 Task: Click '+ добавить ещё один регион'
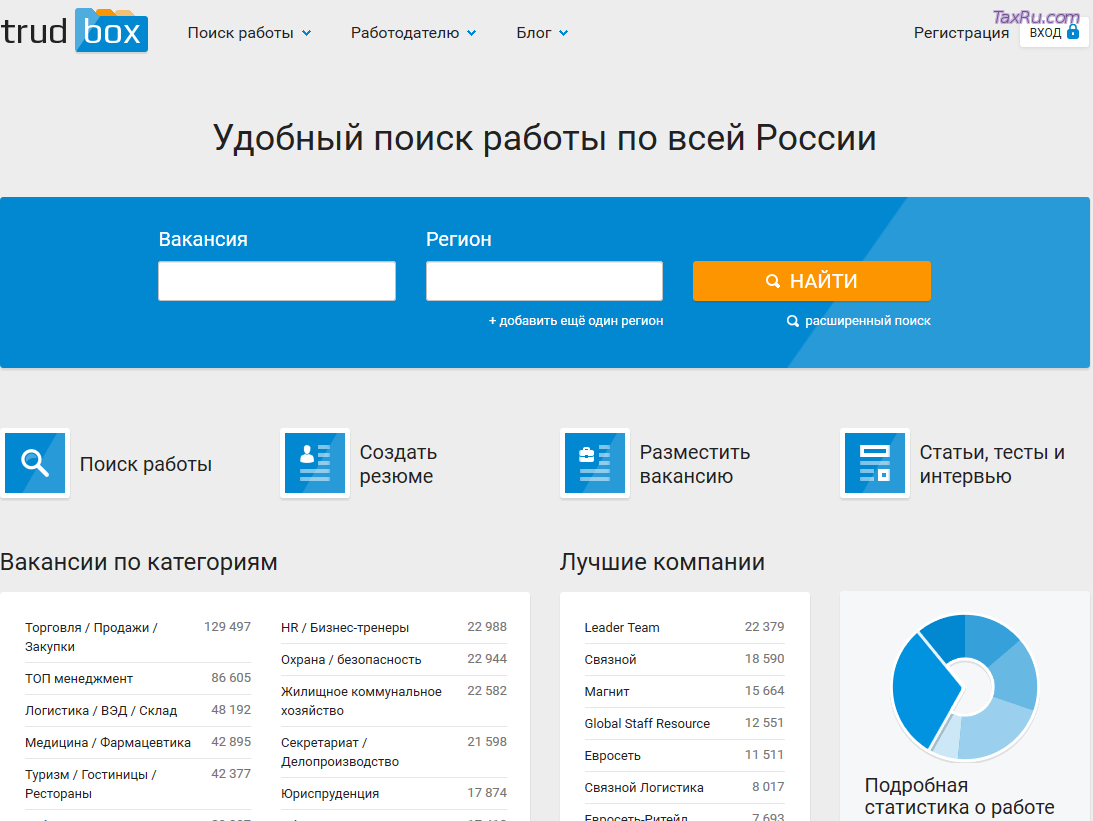(x=576, y=321)
